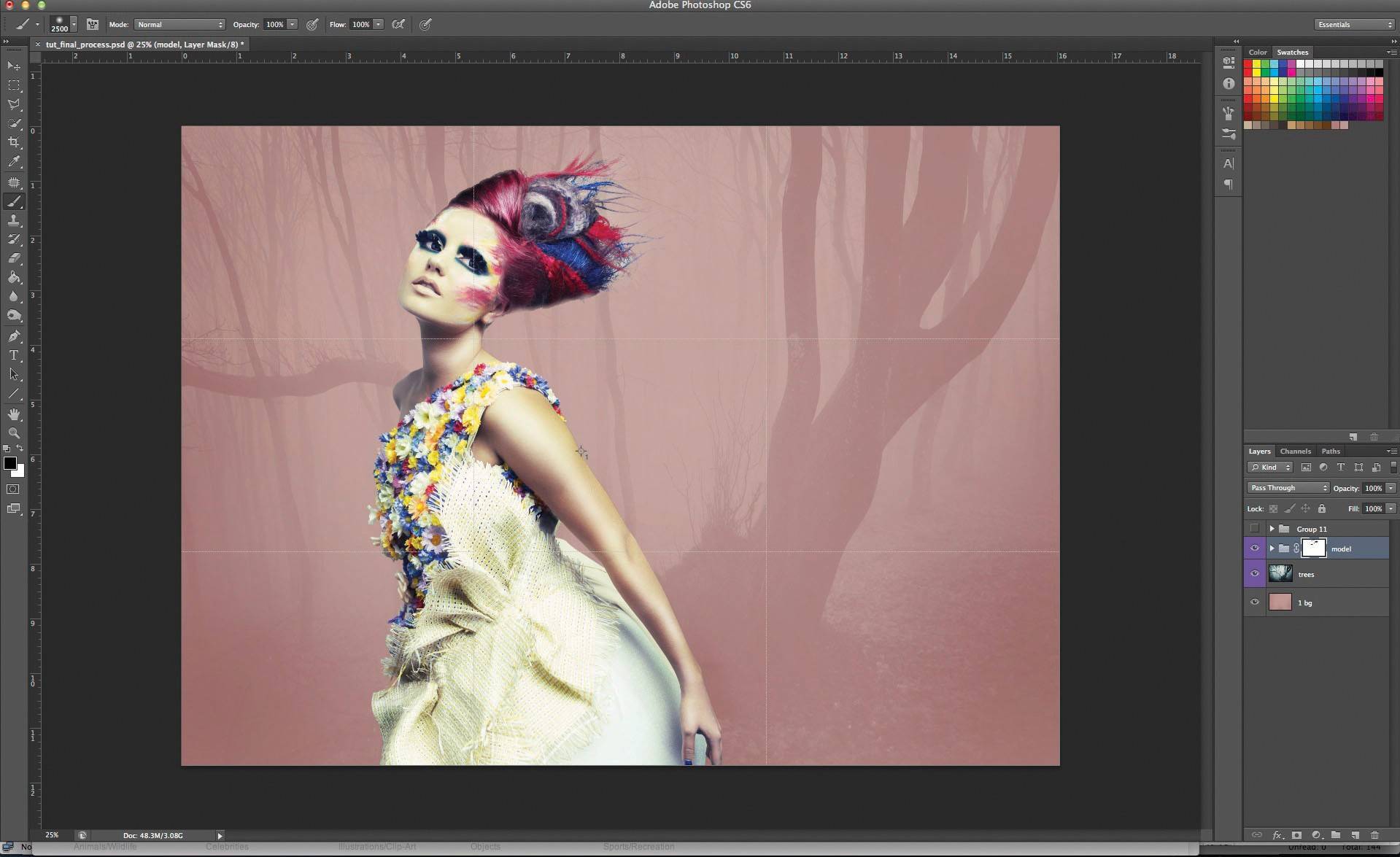Select the Crop tool
Viewport: 1400px width, 857px height.
coord(14,142)
